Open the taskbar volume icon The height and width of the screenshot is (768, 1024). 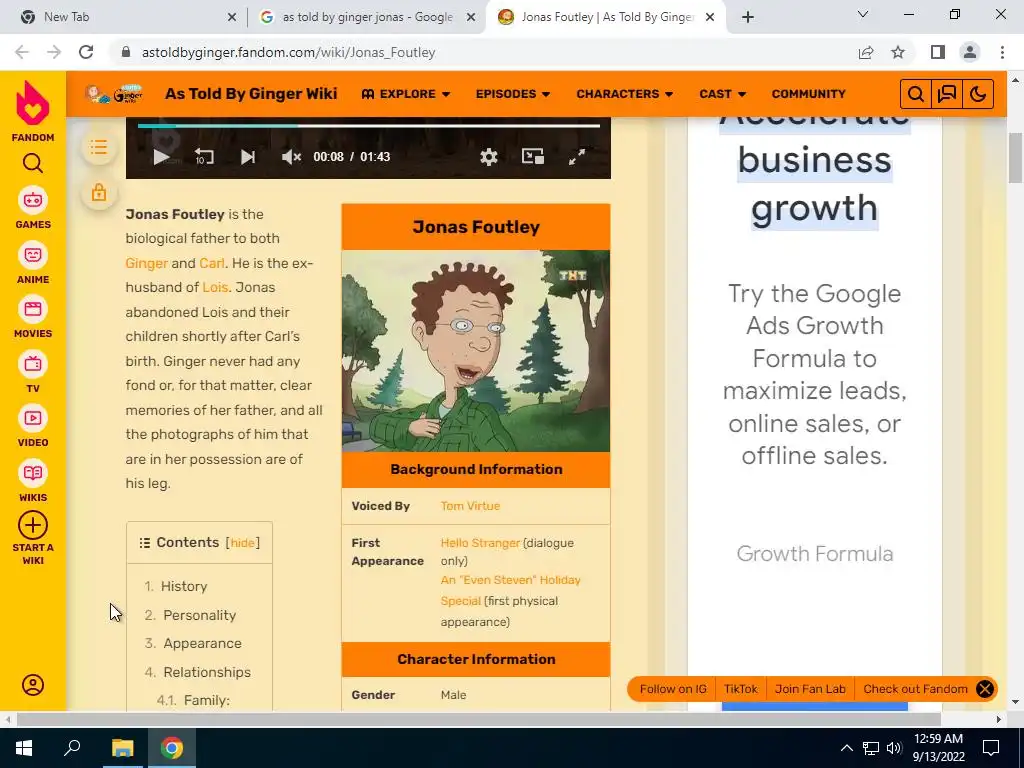(x=894, y=748)
